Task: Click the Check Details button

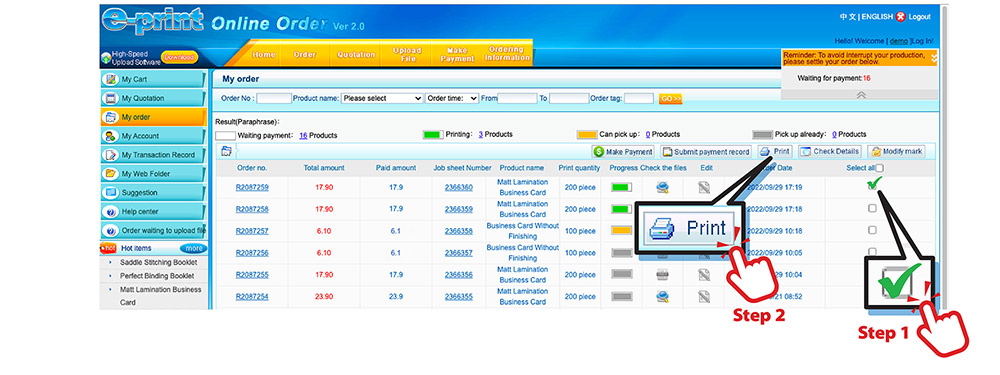Action: point(830,152)
